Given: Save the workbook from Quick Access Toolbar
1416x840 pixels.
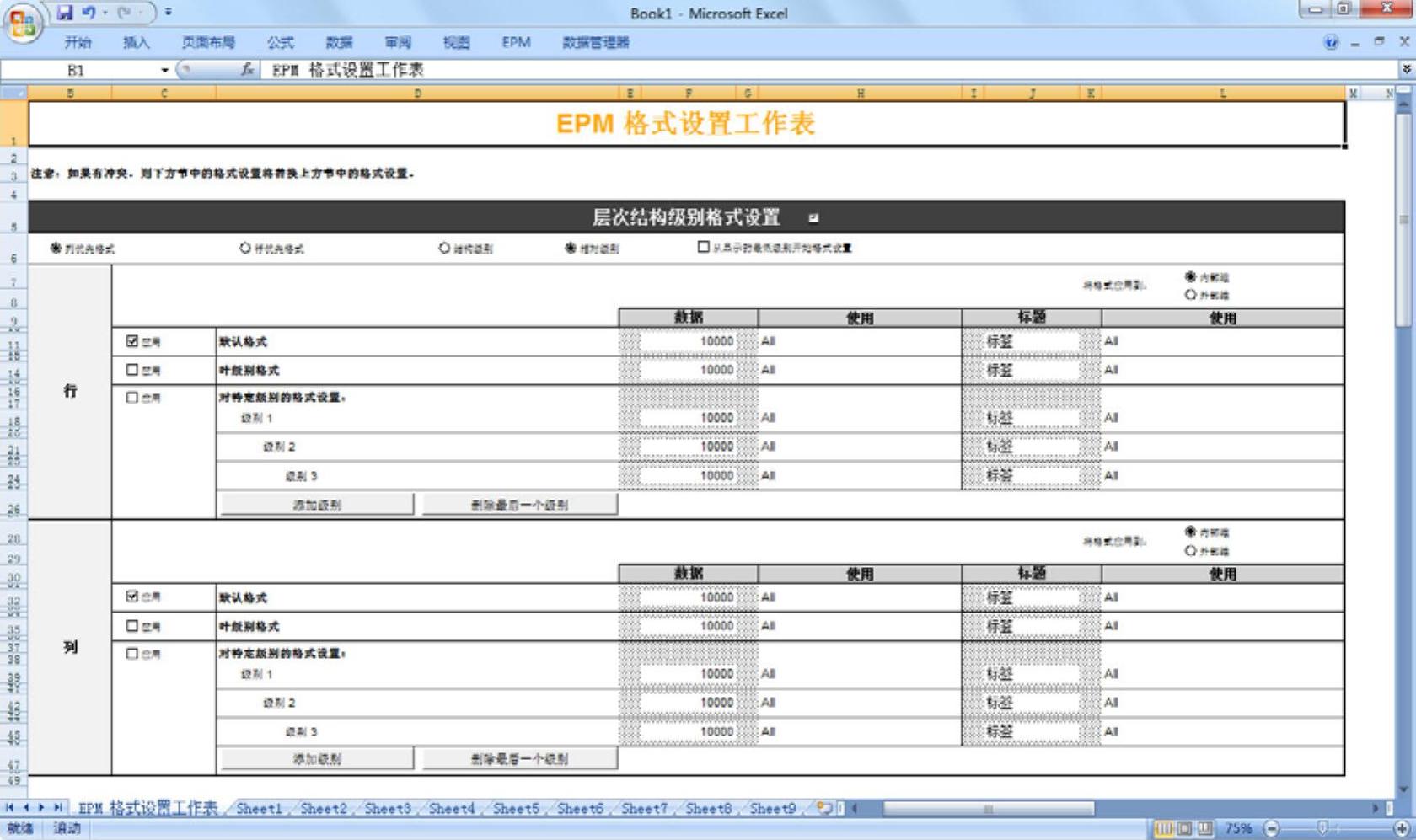Looking at the screenshot, I should point(66,13).
